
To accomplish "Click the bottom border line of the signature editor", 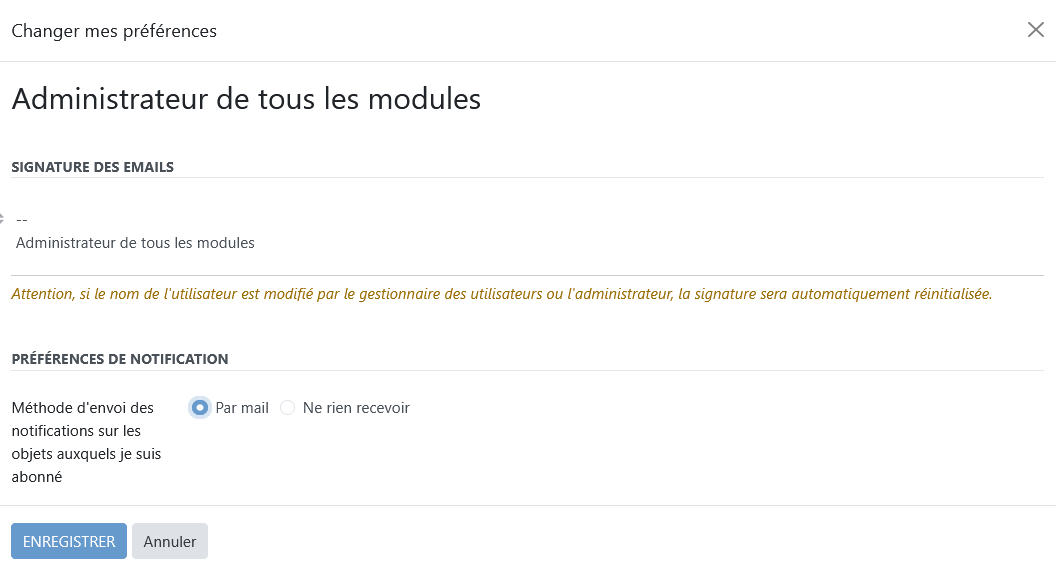I will pos(527,275).
